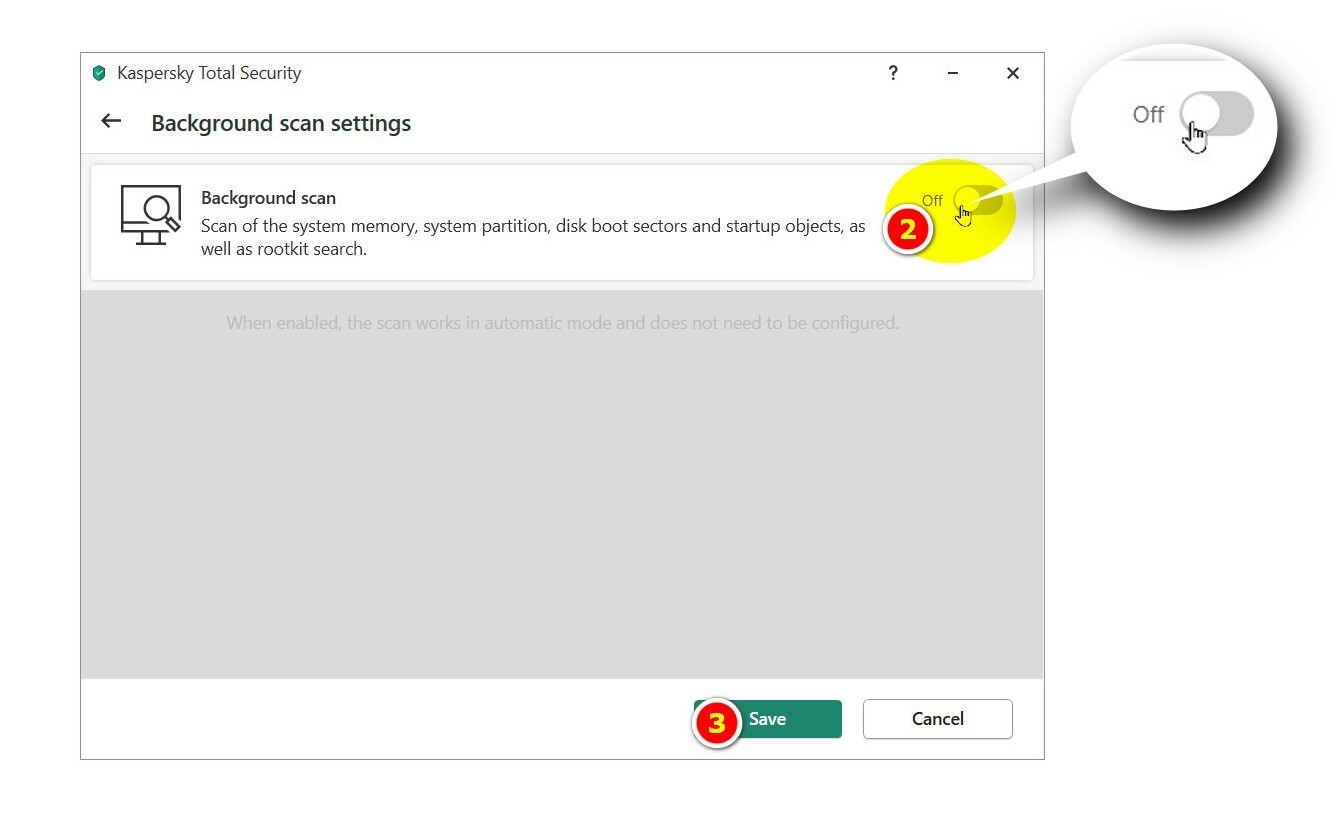Minimize the Kaspersky window
Viewport: 1331px width, 825px height.
pyautogui.click(x=953, y=73)
